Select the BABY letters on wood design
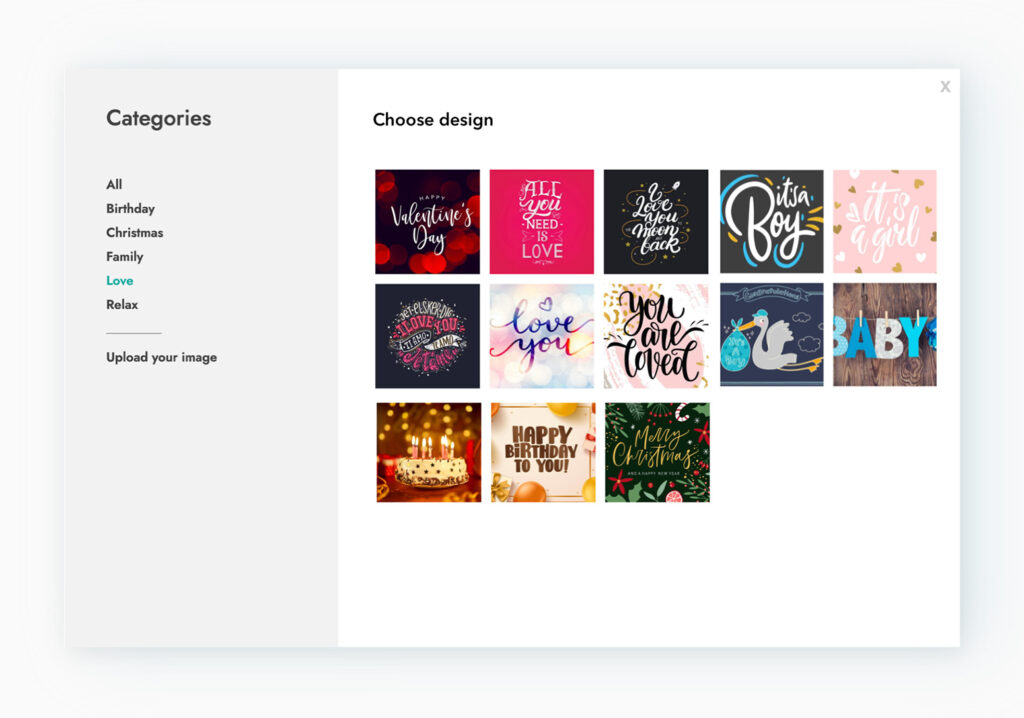 pos(884,335)
